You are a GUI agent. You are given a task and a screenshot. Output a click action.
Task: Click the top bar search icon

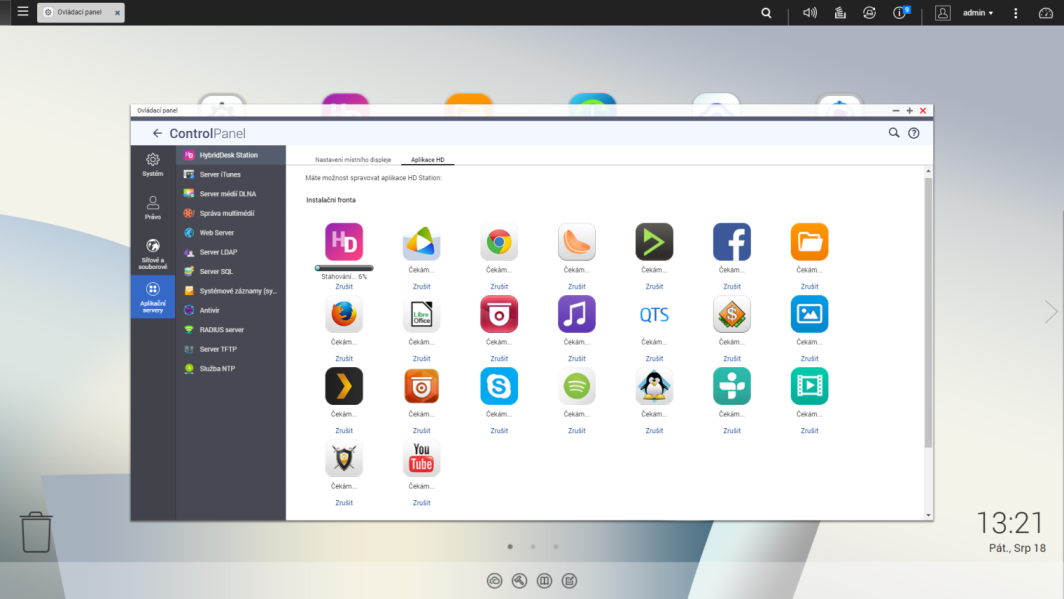[766, 13]
